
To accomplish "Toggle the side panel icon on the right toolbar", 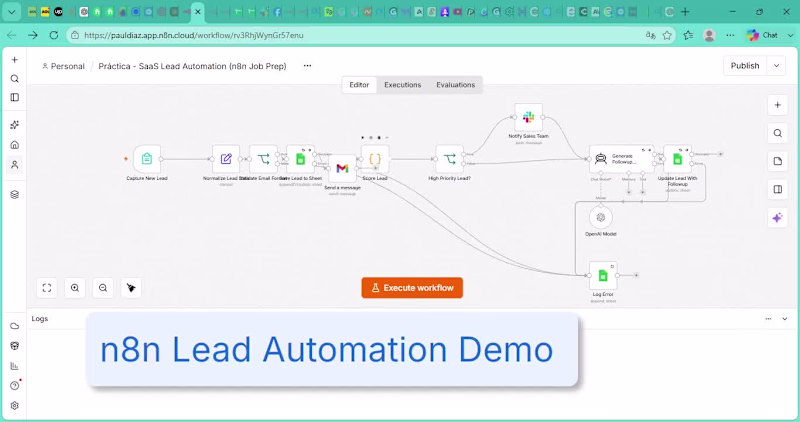I will point(778,189).
